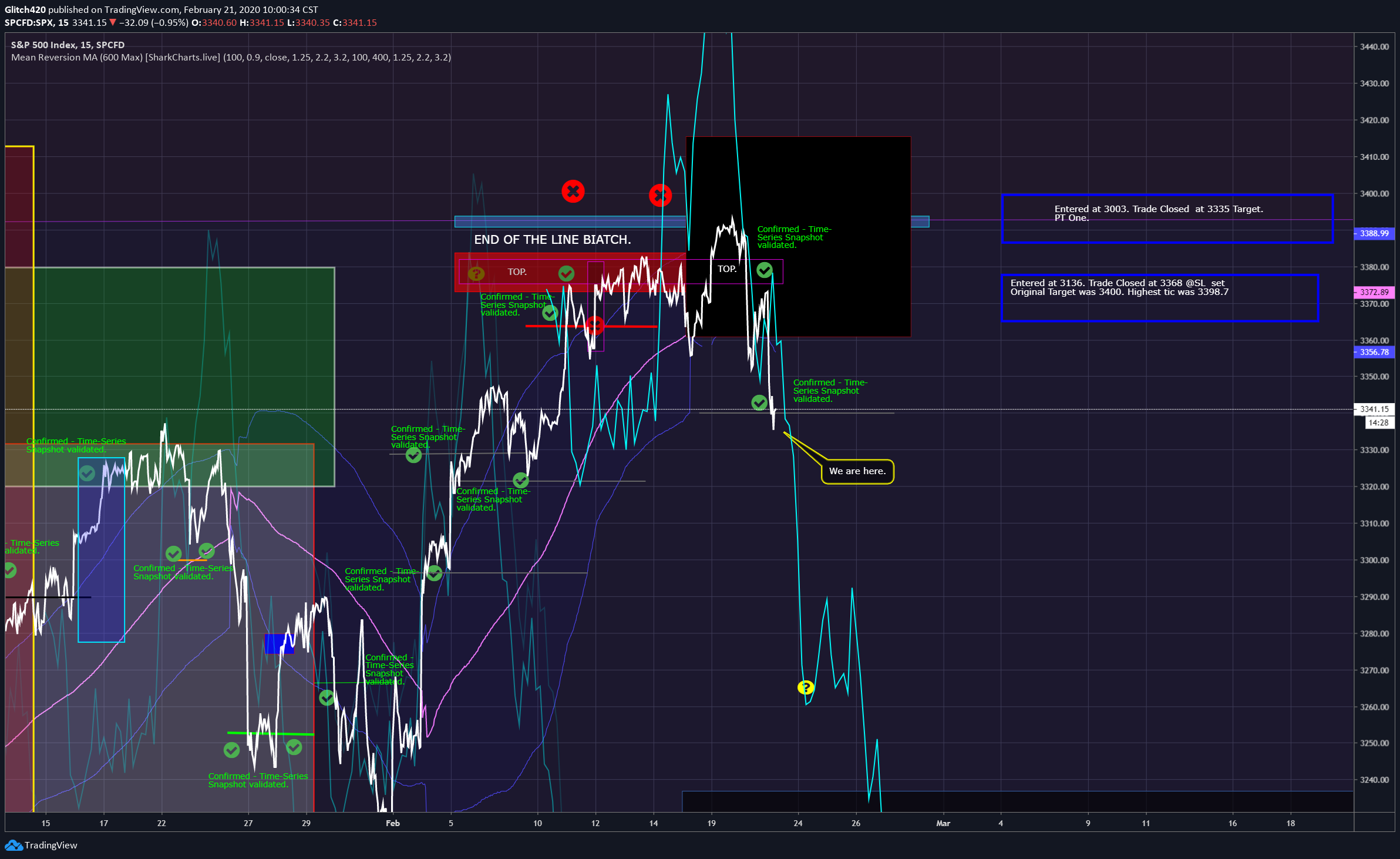This screenshot has width=1400, height=859.
Task: Select the solid blue rectangle near the 3280 level
Action: tap(279, 643)
